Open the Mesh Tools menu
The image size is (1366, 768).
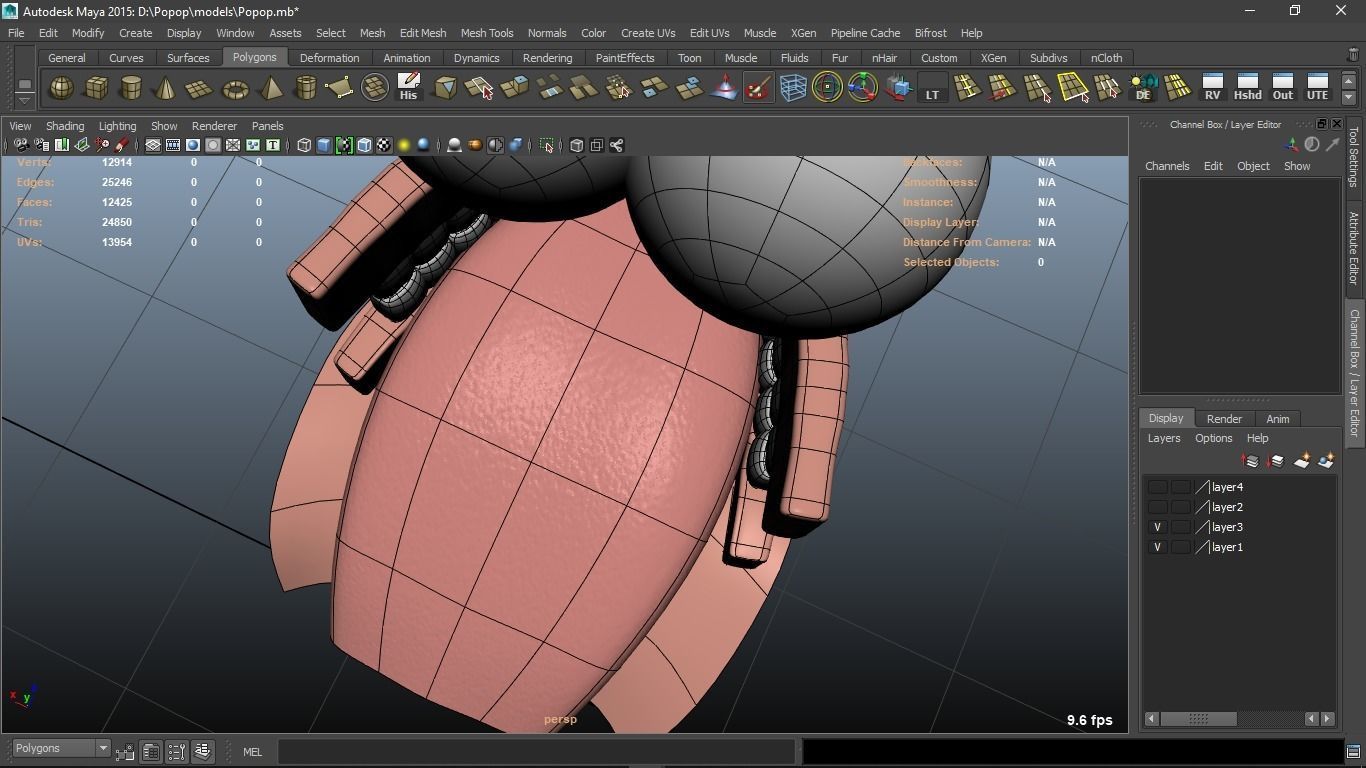tap(487, 33)
